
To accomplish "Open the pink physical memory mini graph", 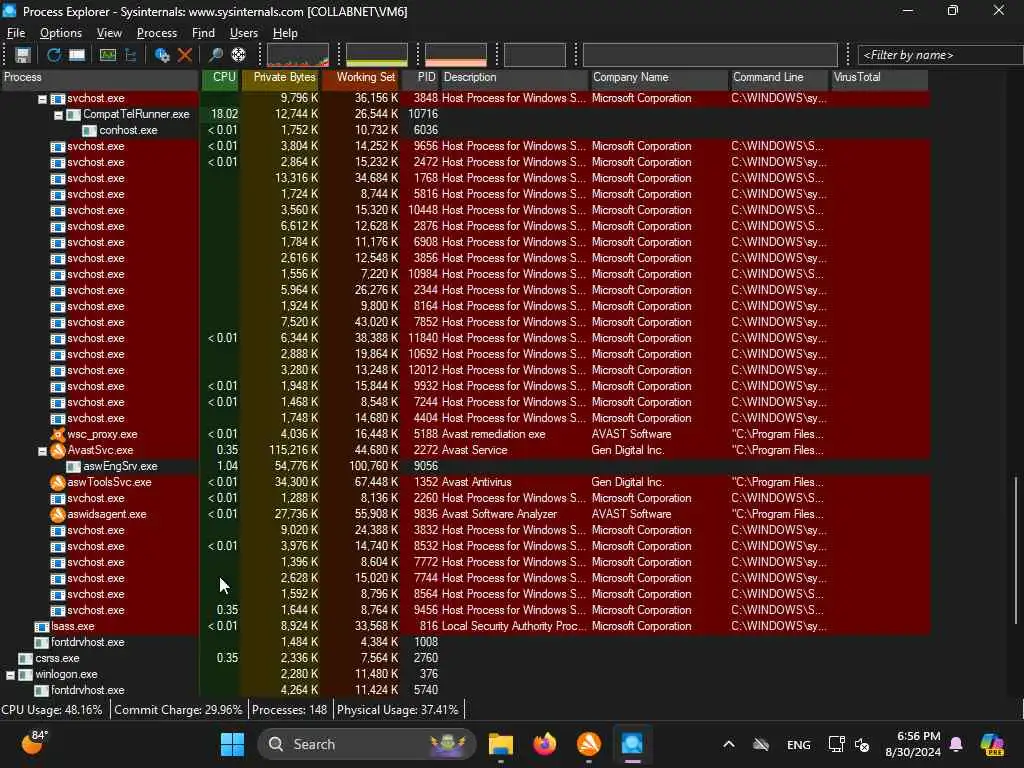I will tap(456, 55).
